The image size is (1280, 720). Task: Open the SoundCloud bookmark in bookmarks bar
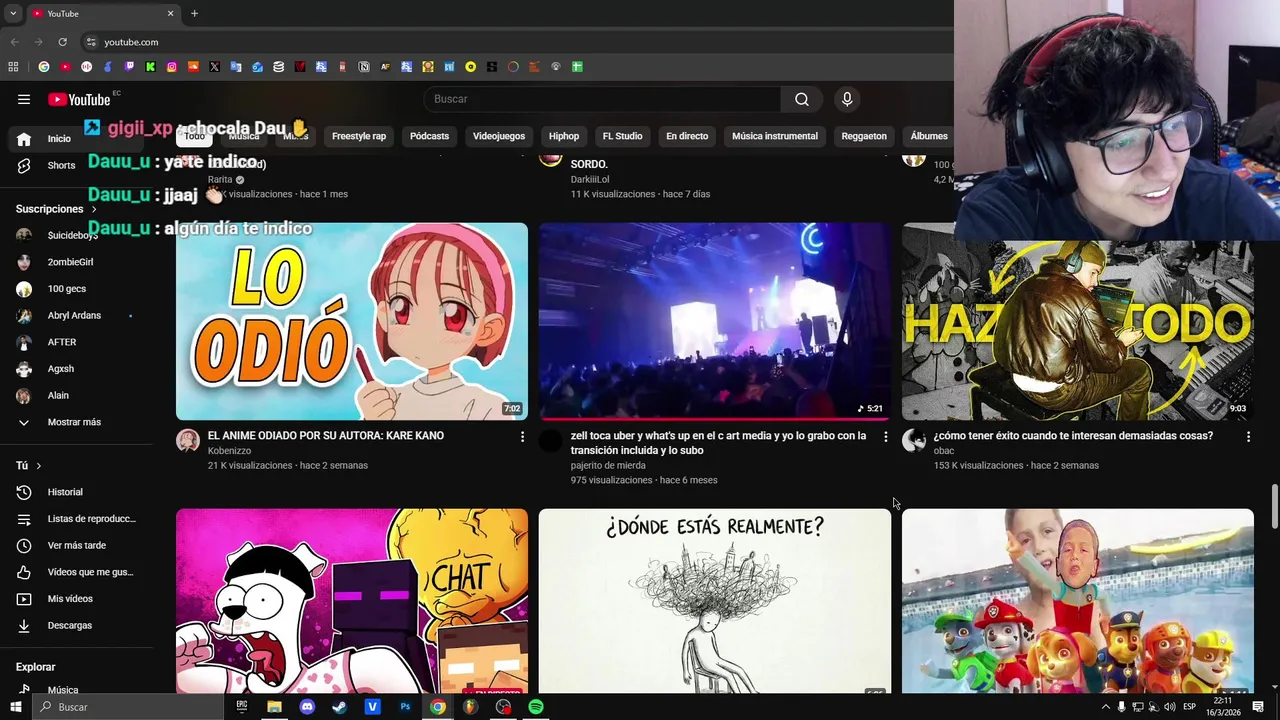193,67
